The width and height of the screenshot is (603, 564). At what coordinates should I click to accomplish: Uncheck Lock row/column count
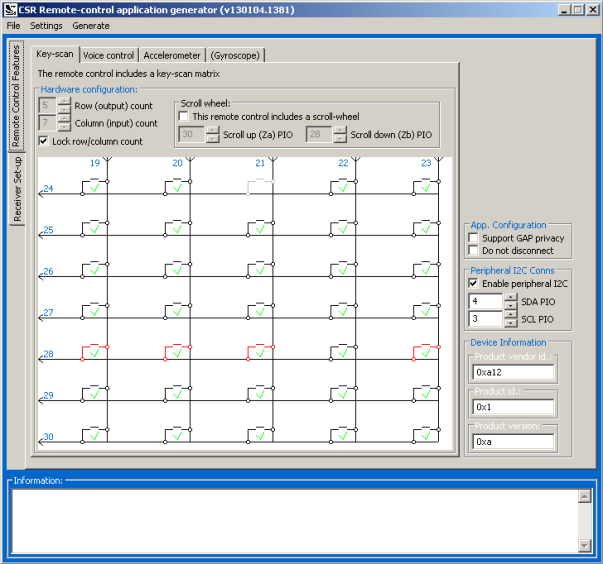point(43,141)
